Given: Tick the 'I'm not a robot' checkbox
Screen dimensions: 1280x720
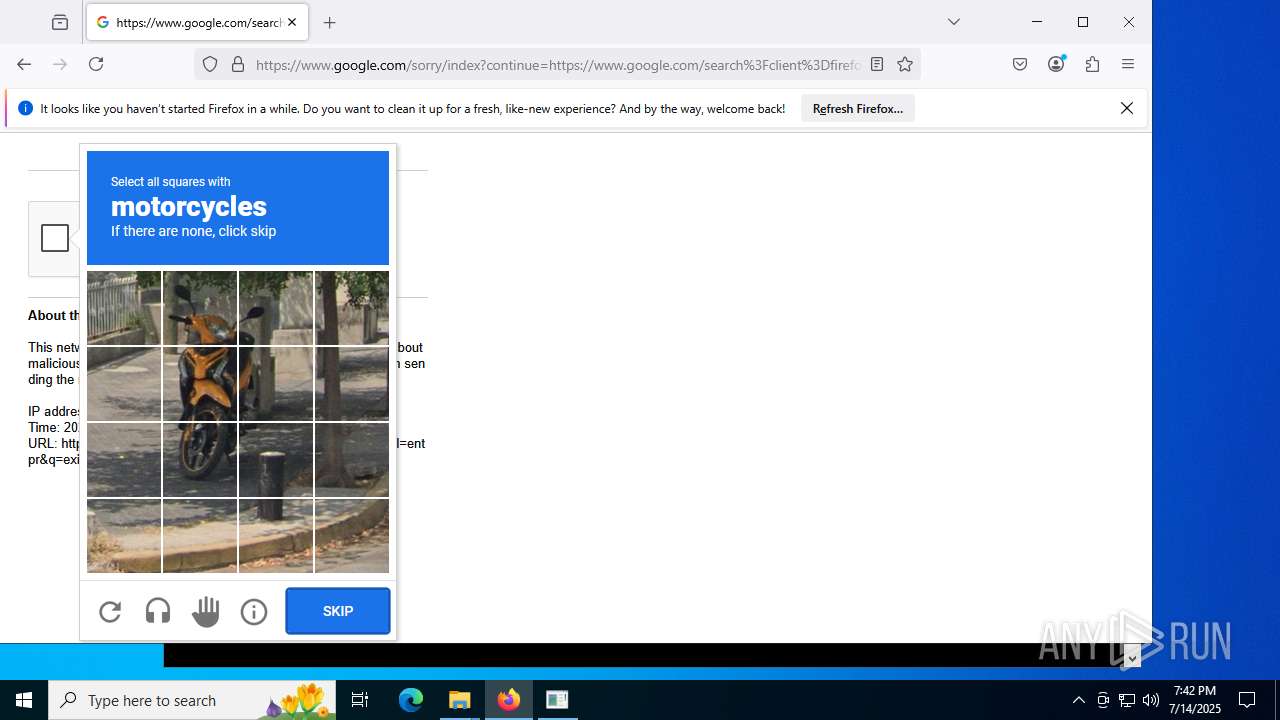Looking at the screenshot, I should pyautogui.click(x=55, y=238).
